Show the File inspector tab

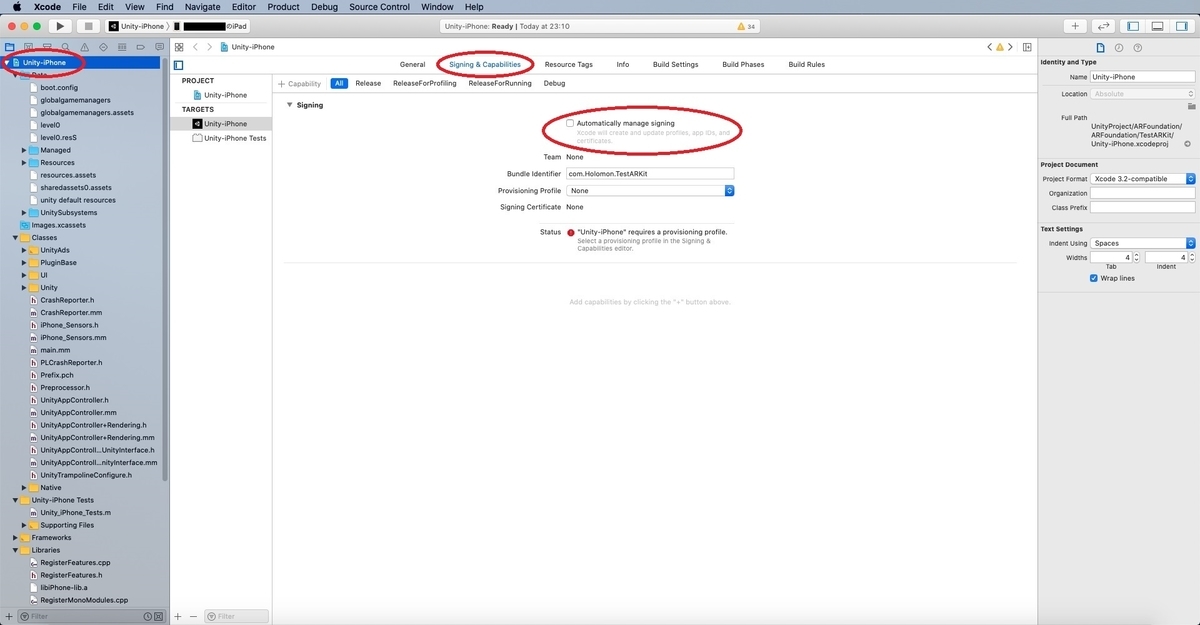(1101, 47)
